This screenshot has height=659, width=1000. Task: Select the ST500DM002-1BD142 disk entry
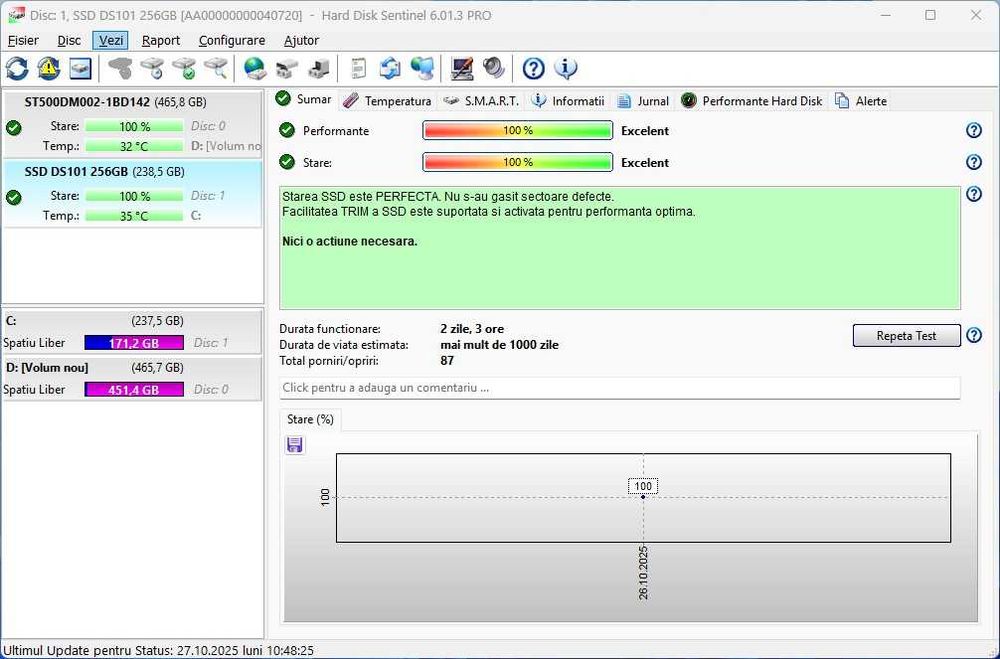coord(132,124)
